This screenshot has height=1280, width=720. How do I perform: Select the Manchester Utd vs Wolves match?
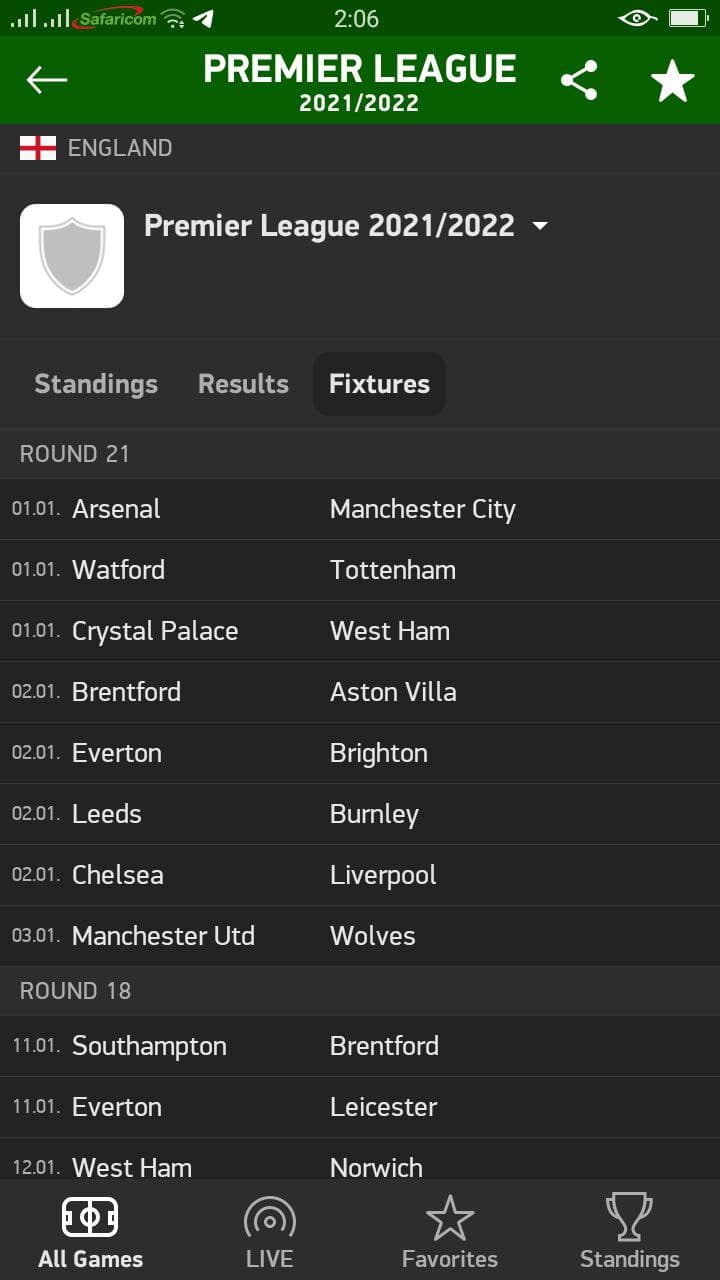360,936
